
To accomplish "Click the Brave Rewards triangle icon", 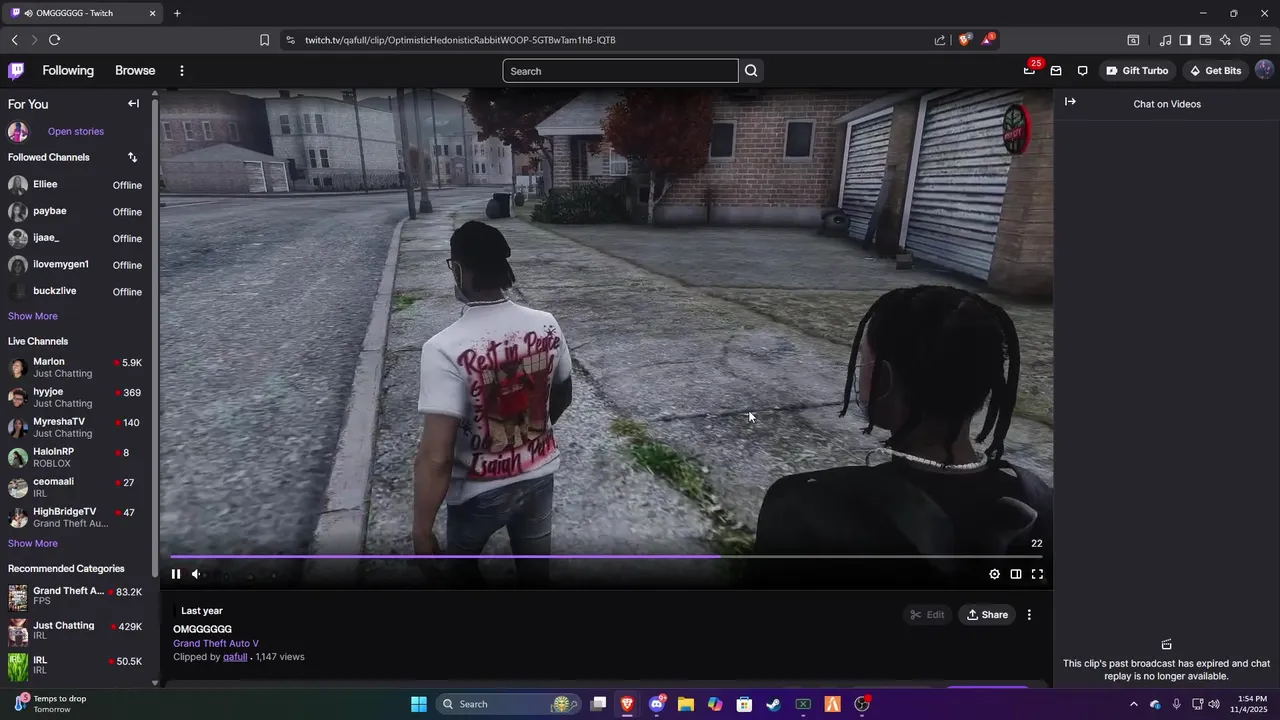I will coord(988,40).
